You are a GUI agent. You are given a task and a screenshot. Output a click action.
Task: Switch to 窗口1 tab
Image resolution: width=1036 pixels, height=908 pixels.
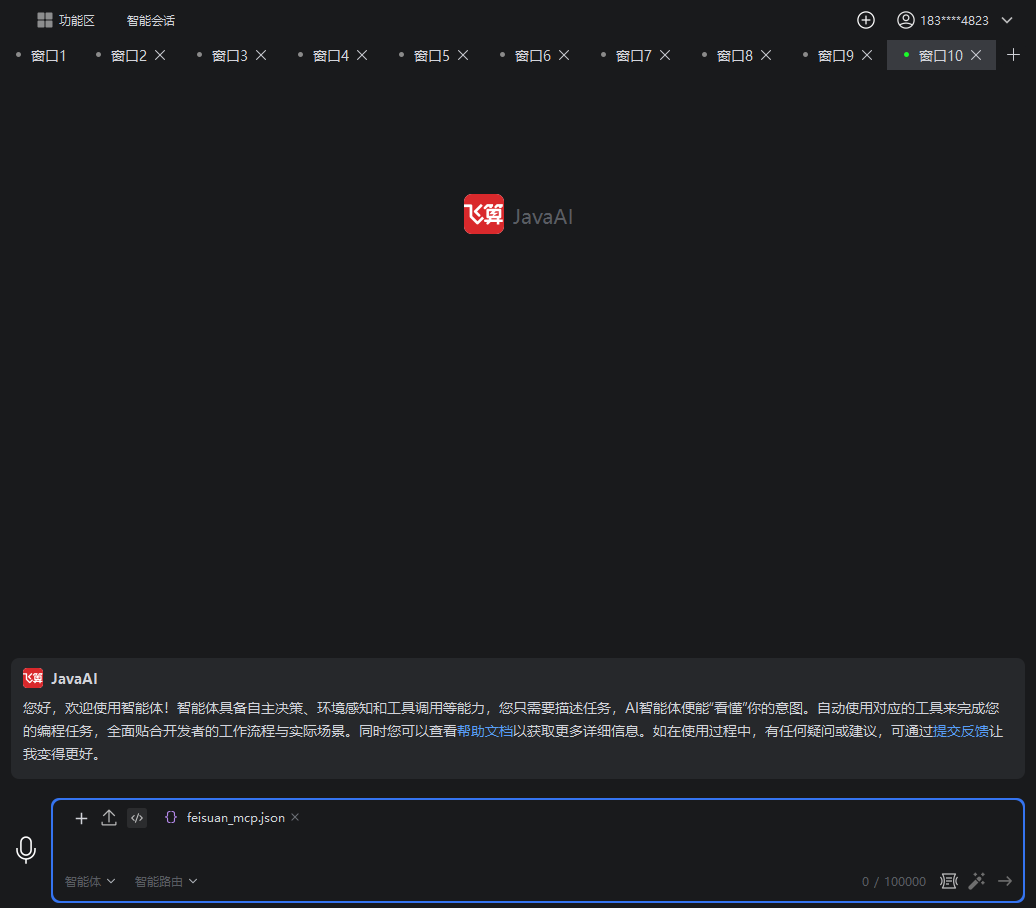point(48,56)
